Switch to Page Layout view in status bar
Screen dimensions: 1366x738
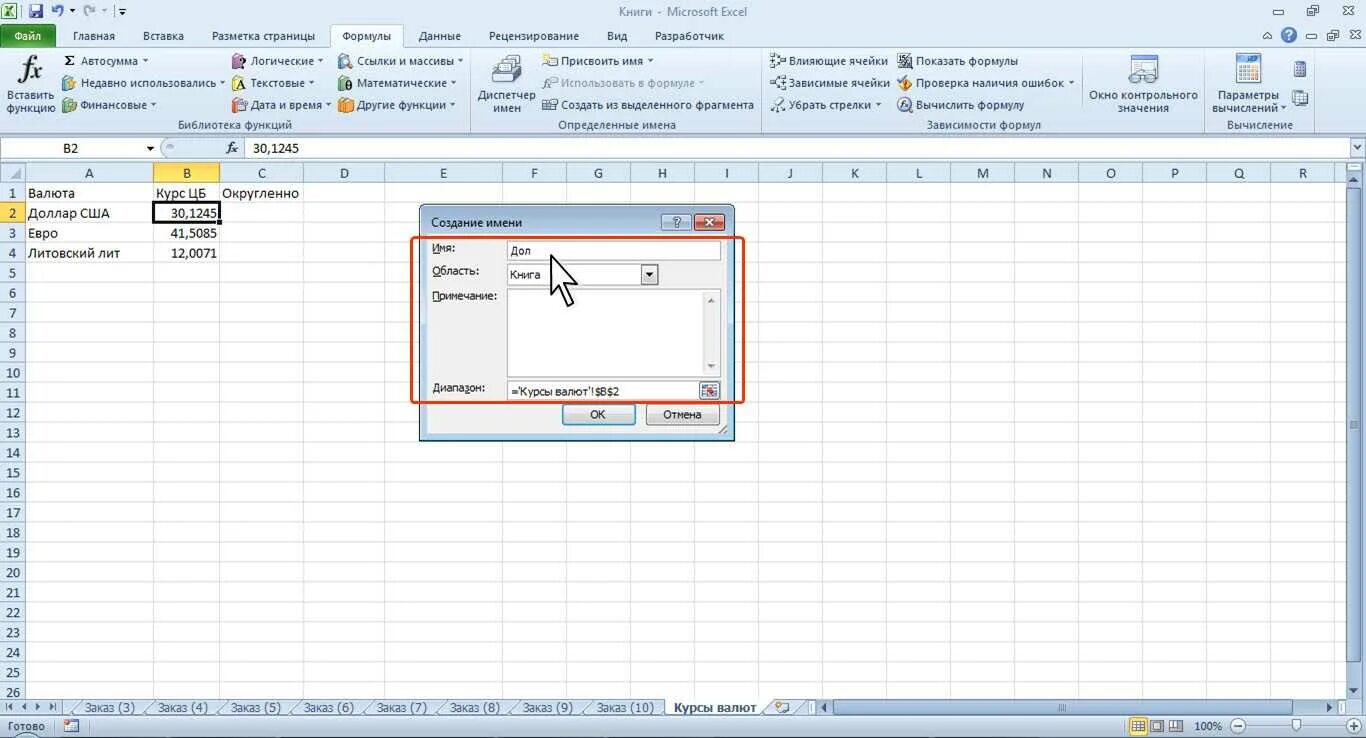tap(1156, 726)
